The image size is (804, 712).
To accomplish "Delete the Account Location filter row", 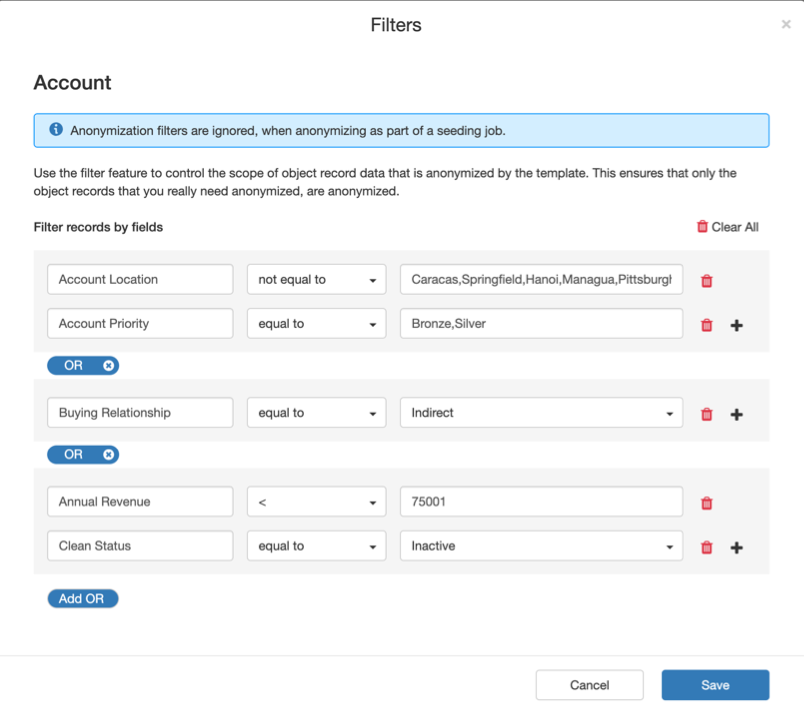I will click(x=707, y=281).
